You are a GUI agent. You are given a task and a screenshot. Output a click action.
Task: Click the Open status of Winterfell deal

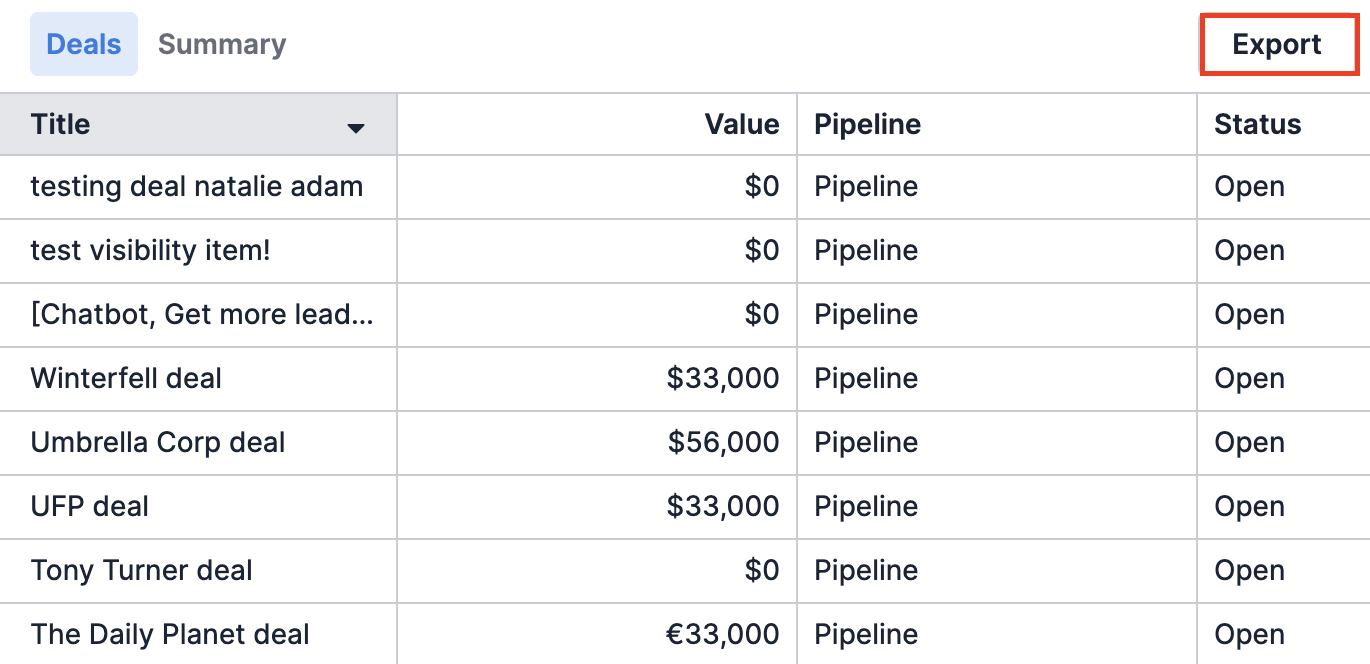tap(1248, 379)
